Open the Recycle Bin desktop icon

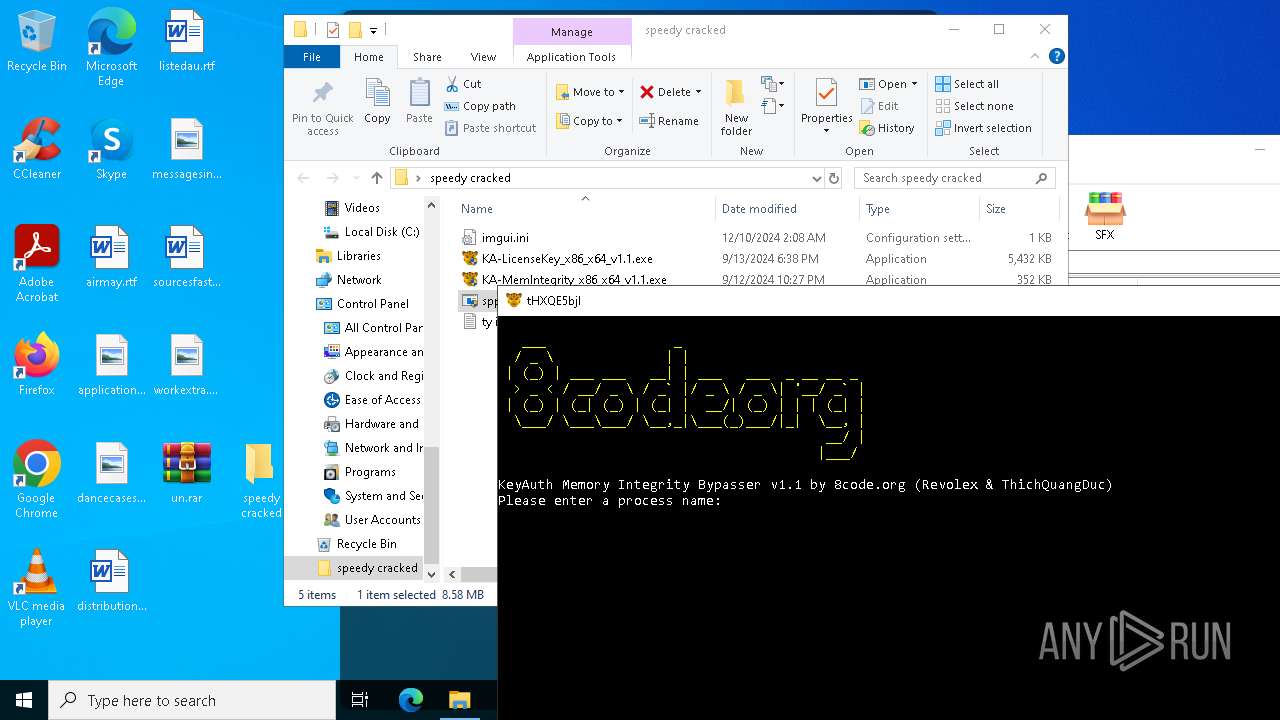click(37, 42)
